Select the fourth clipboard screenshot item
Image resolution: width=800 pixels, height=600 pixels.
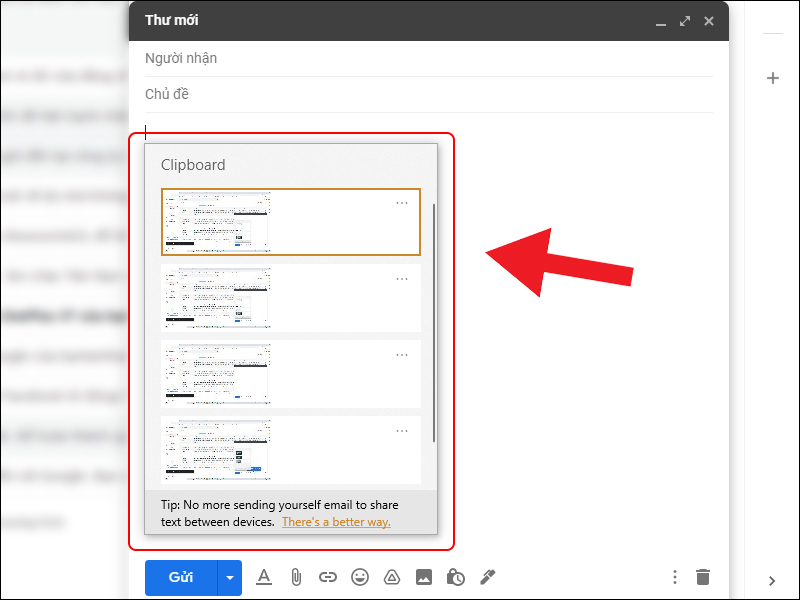[x=291, y=450]
